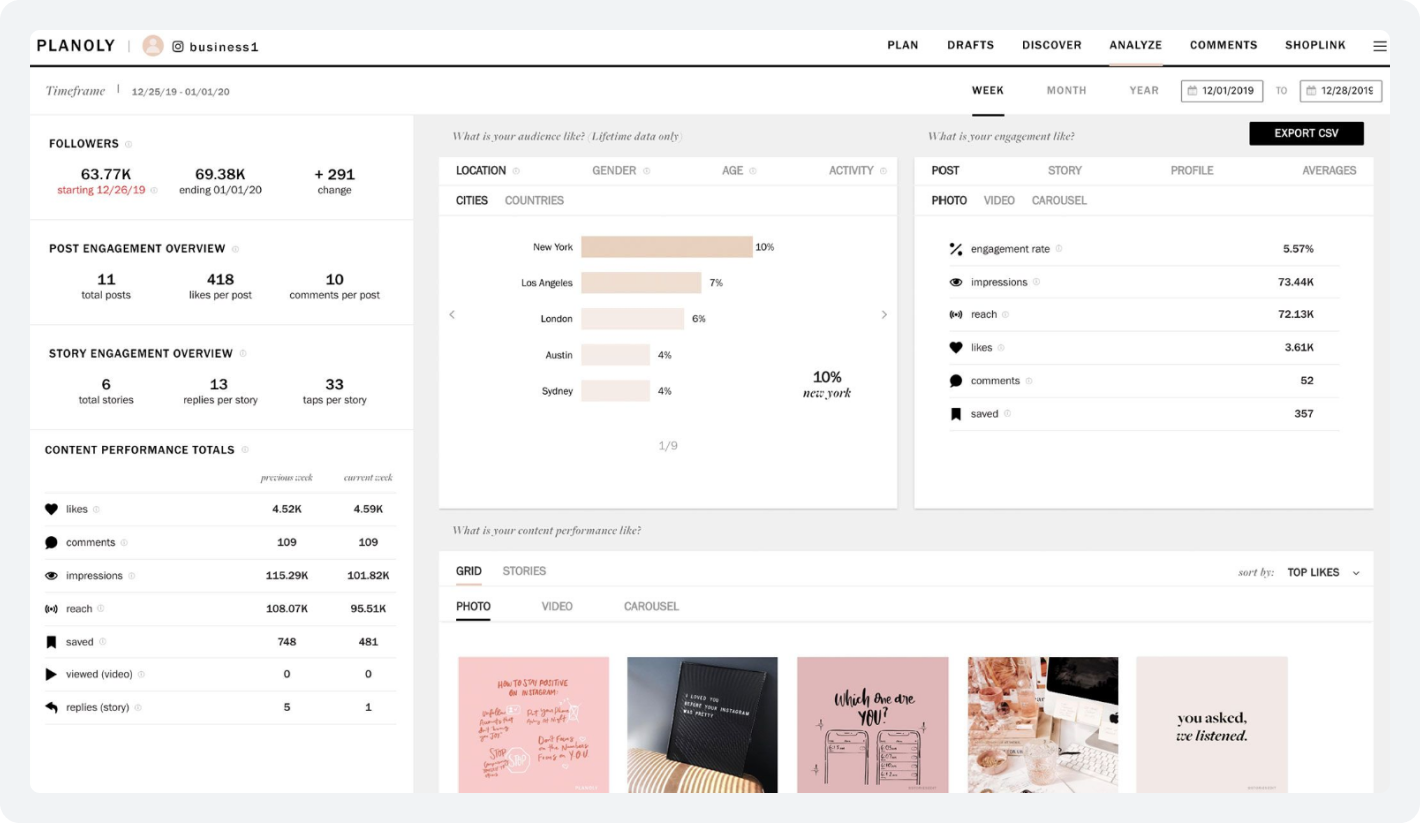Open the 'How to stay positive' post thumbnail
The image size is (1420, 823).
pyautogui.click(x=533, y=725)
